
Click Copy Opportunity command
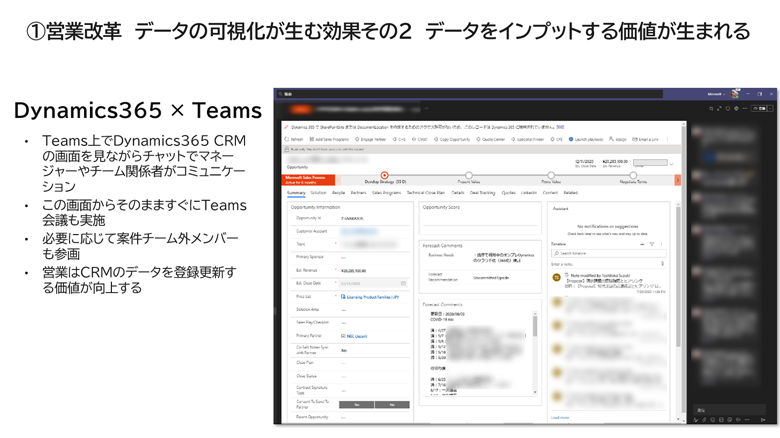point(452,139)
